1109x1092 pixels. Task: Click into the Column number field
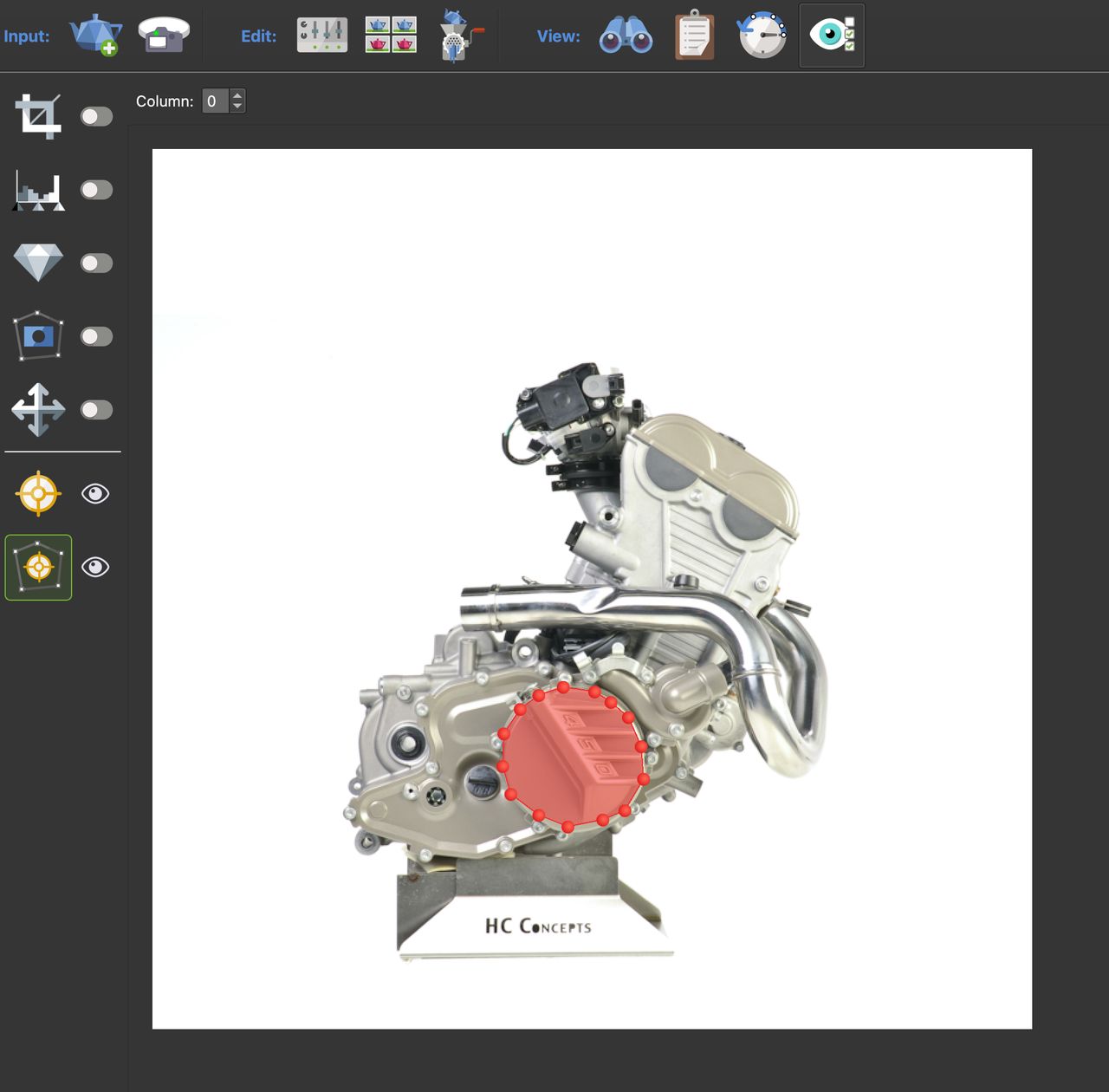coord(215,101)
